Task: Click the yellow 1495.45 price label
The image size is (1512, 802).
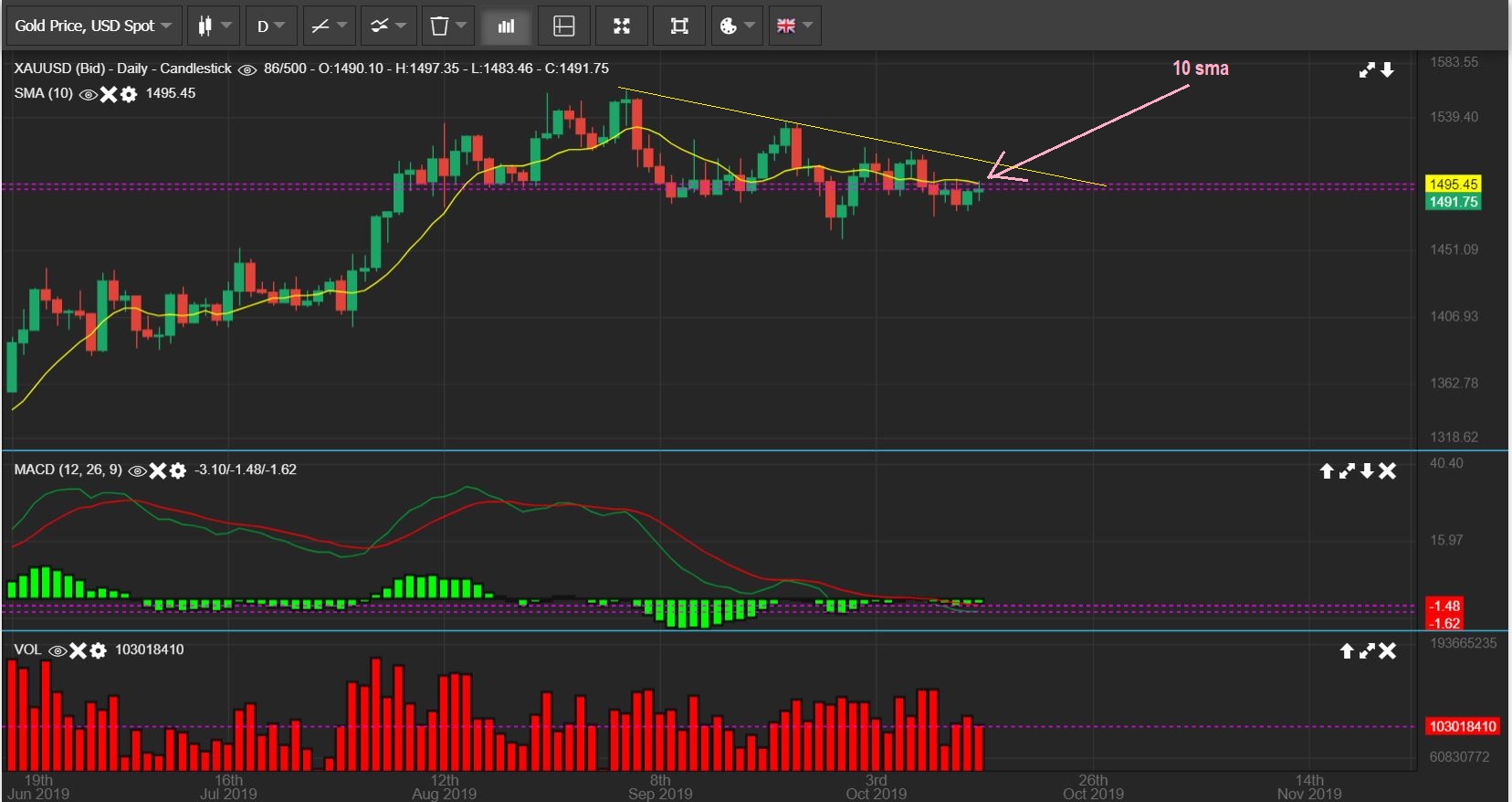Action: click(x=1453, y=185)
